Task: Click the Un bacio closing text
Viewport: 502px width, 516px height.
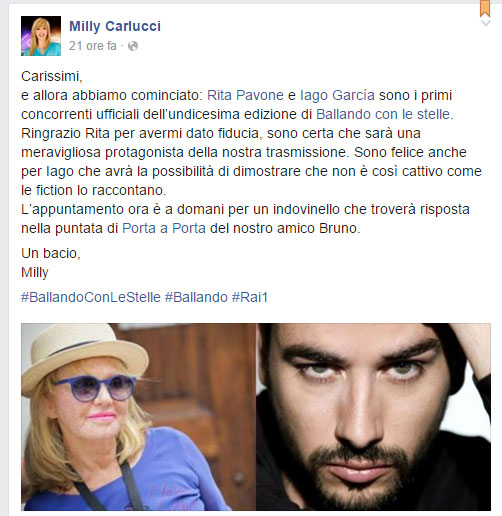Action: tap(51, 253)
